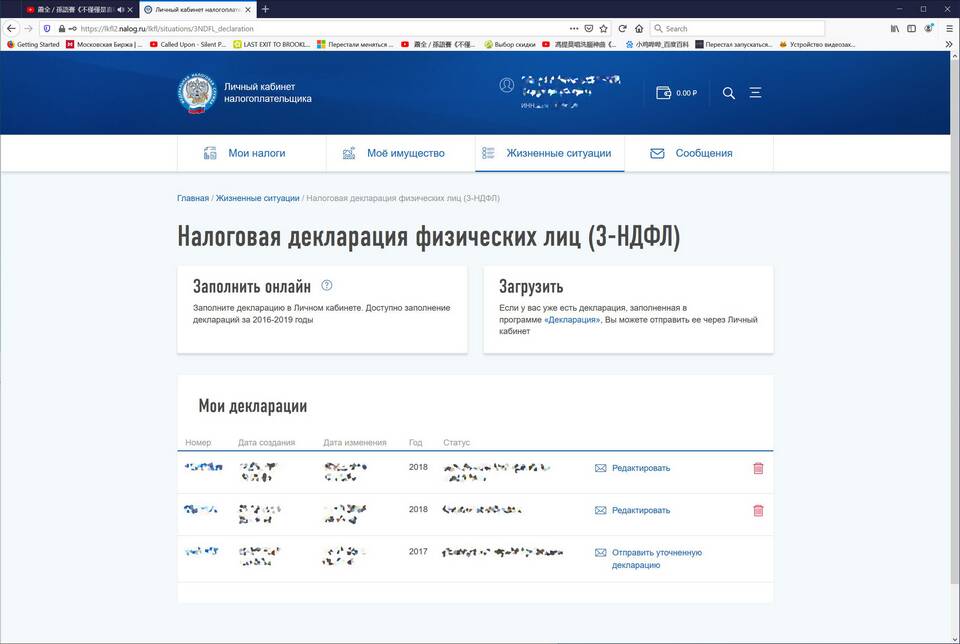
Task: Click the Номер column header
Action: (198, 443)
